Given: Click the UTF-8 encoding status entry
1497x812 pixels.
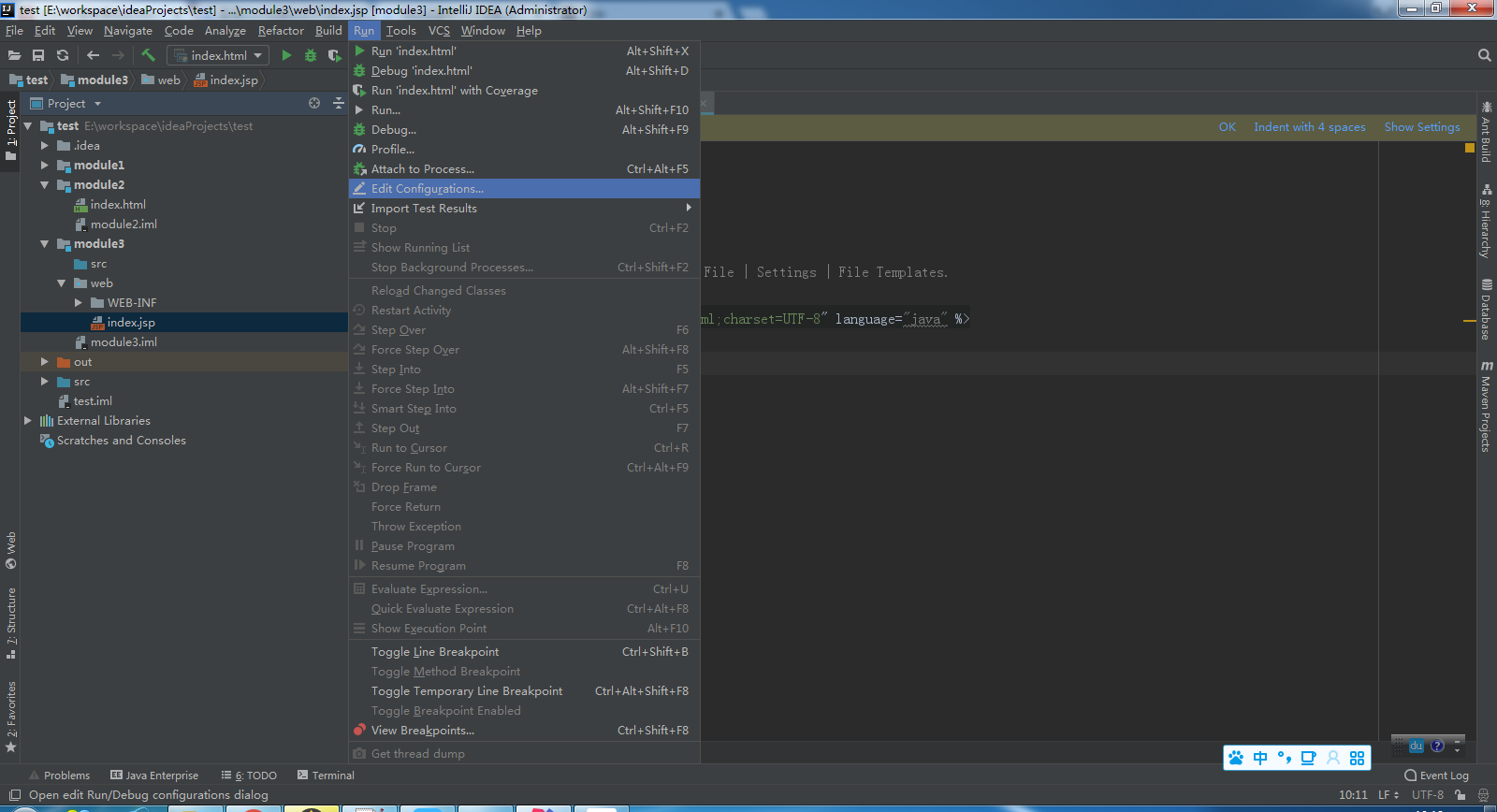Looking at the screenshot, I should pyautogui.click(x=1428, y=795).
